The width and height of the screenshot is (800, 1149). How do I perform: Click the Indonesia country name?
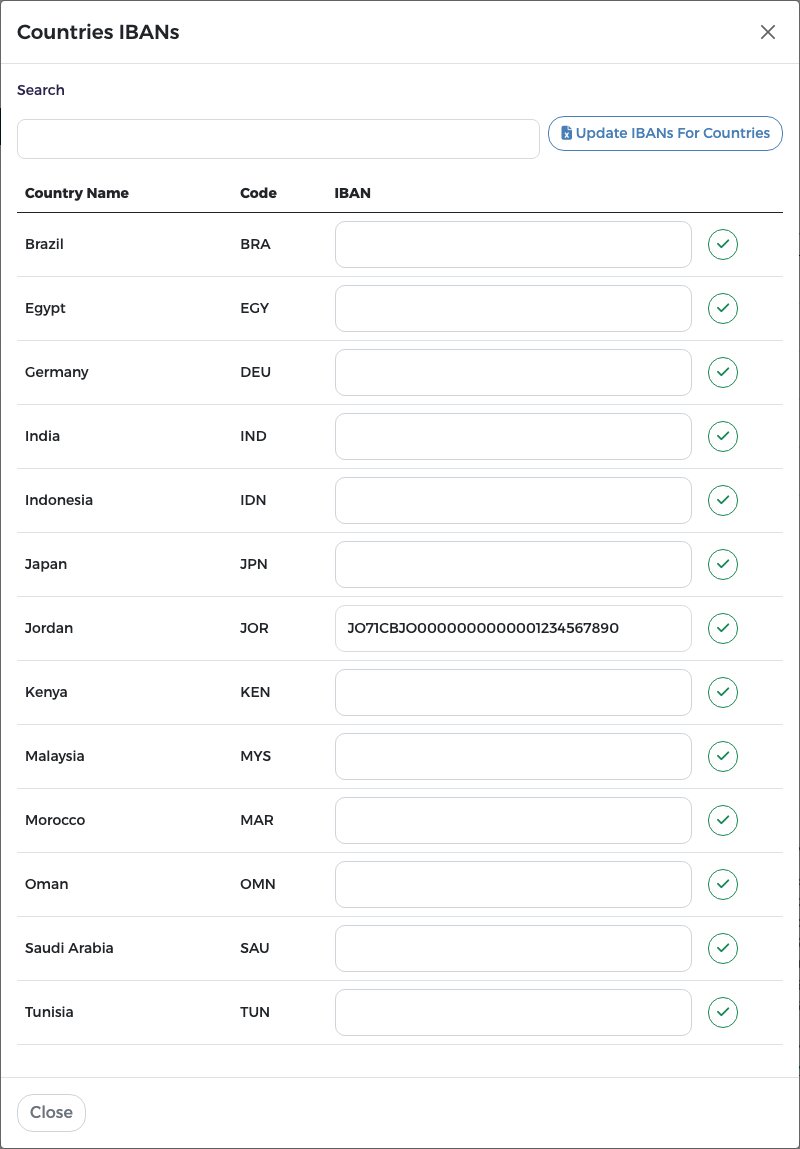pyautogui.click(x=59, y=500)
